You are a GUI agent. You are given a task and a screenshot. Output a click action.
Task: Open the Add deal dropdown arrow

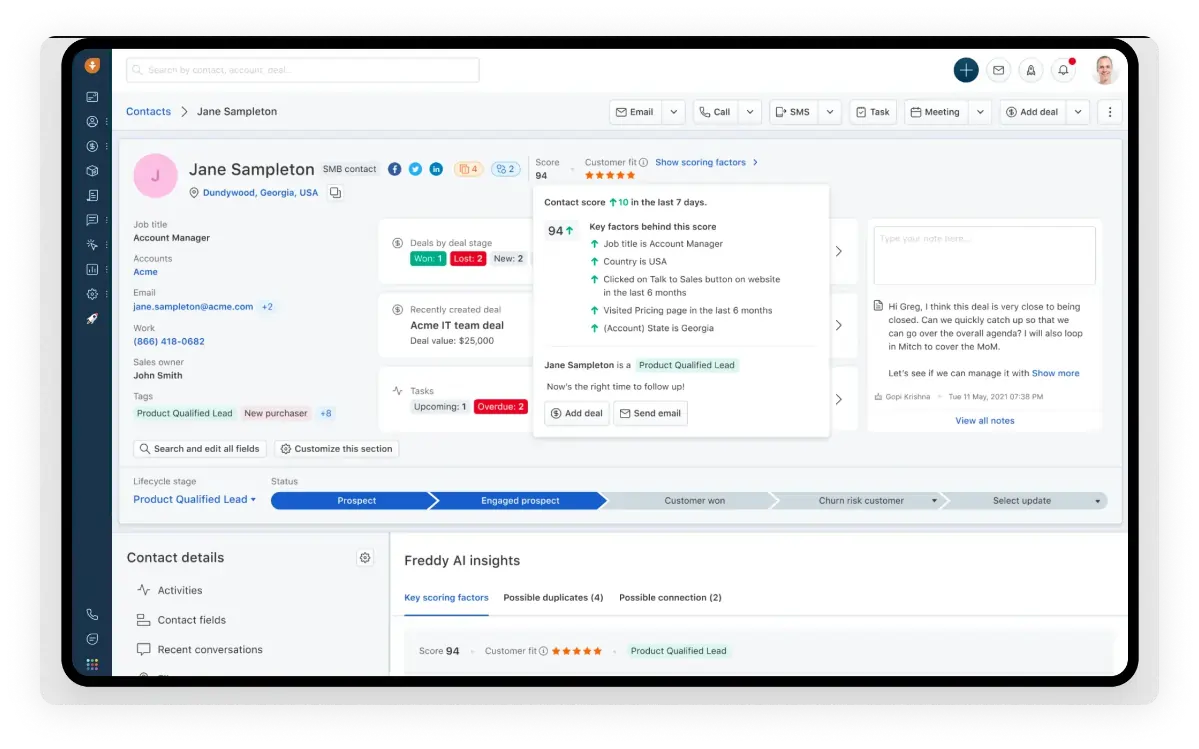pyautogui.click(x=1078, y=112)
